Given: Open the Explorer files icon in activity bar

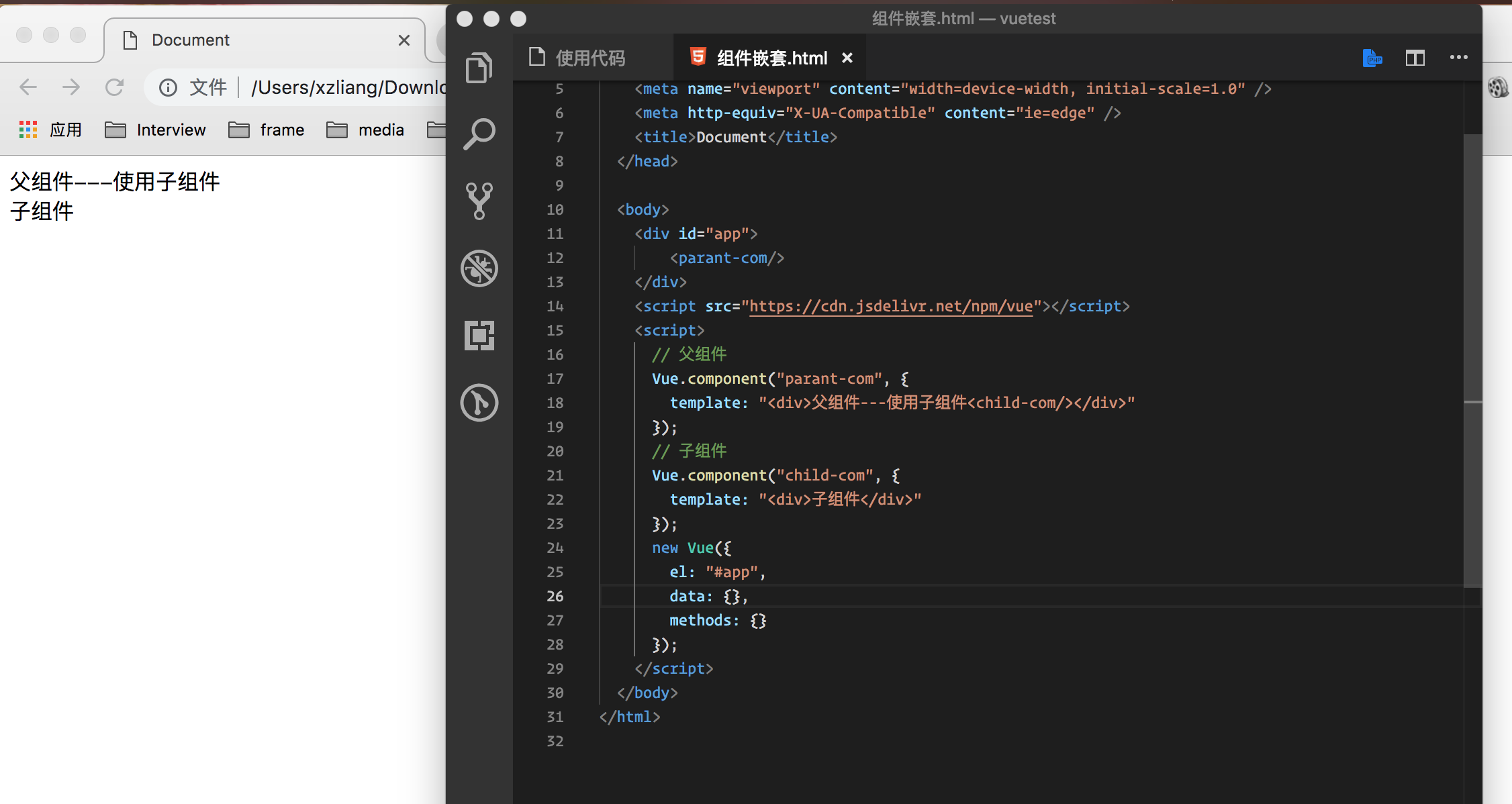Looking at the screenshot, I should coord(479,68).
